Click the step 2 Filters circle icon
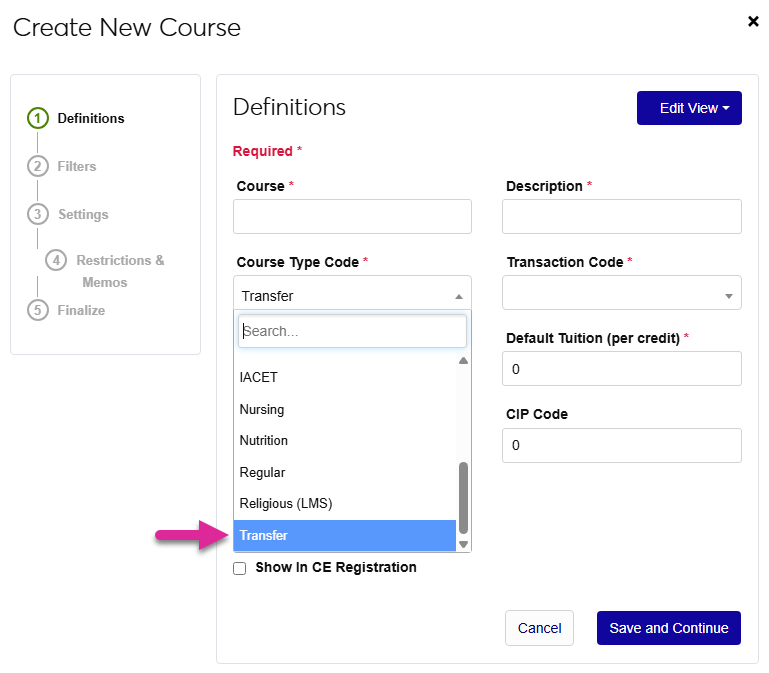 38,166
